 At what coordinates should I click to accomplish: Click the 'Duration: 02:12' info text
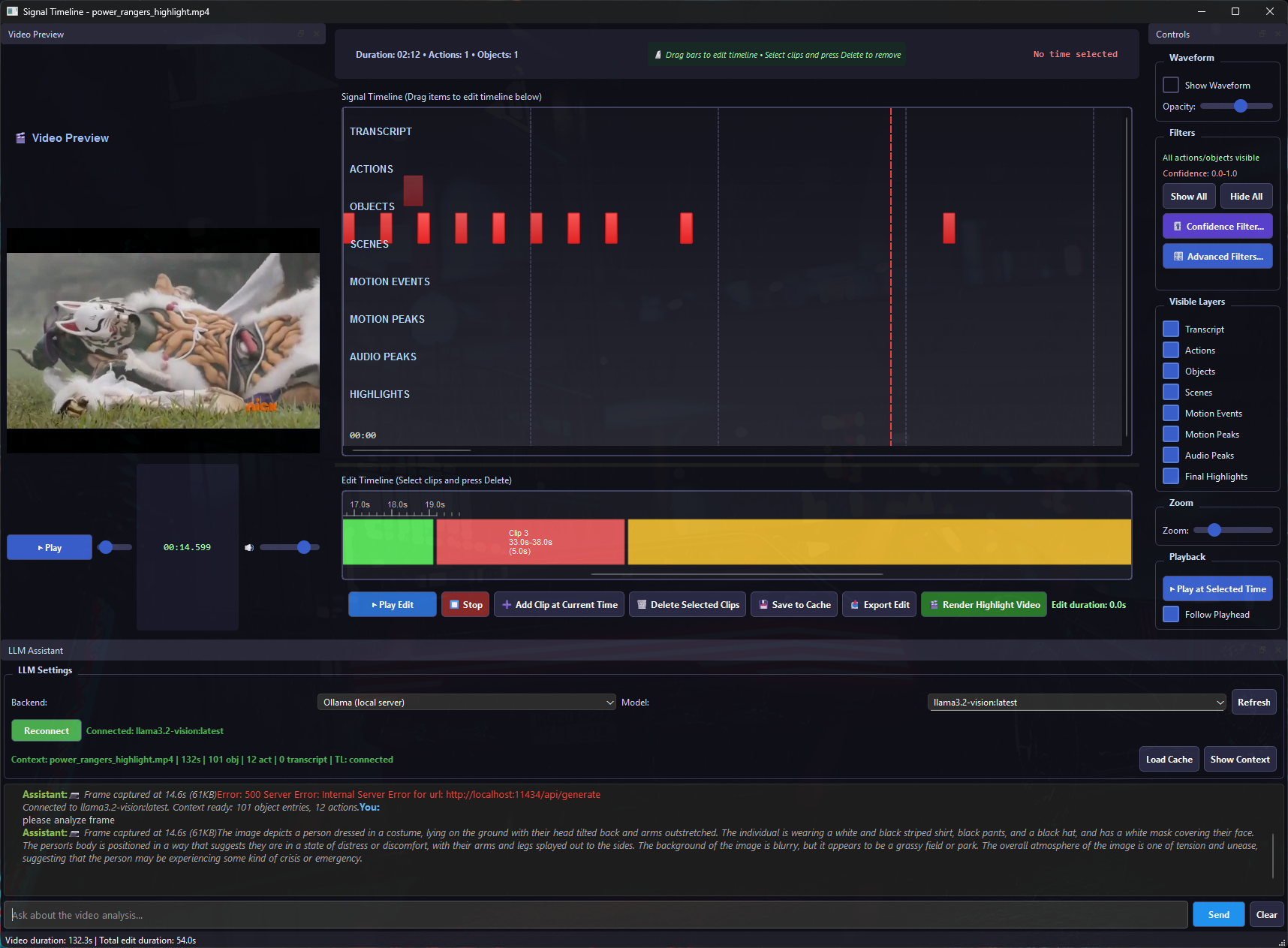387,54
